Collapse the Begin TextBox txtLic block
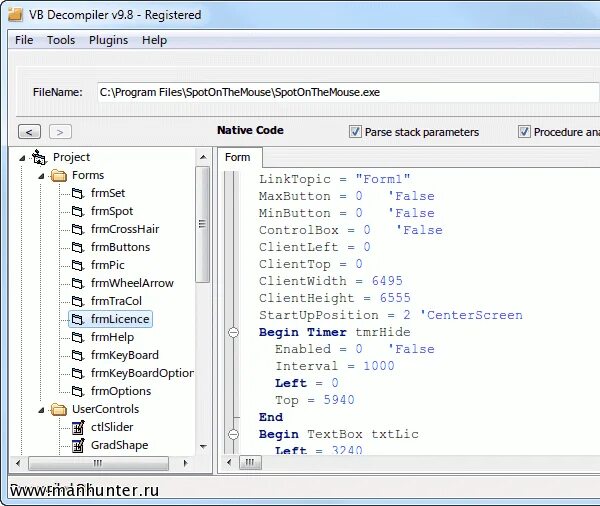This screenshot has height=506, width=600. click(x=233, y=434)
